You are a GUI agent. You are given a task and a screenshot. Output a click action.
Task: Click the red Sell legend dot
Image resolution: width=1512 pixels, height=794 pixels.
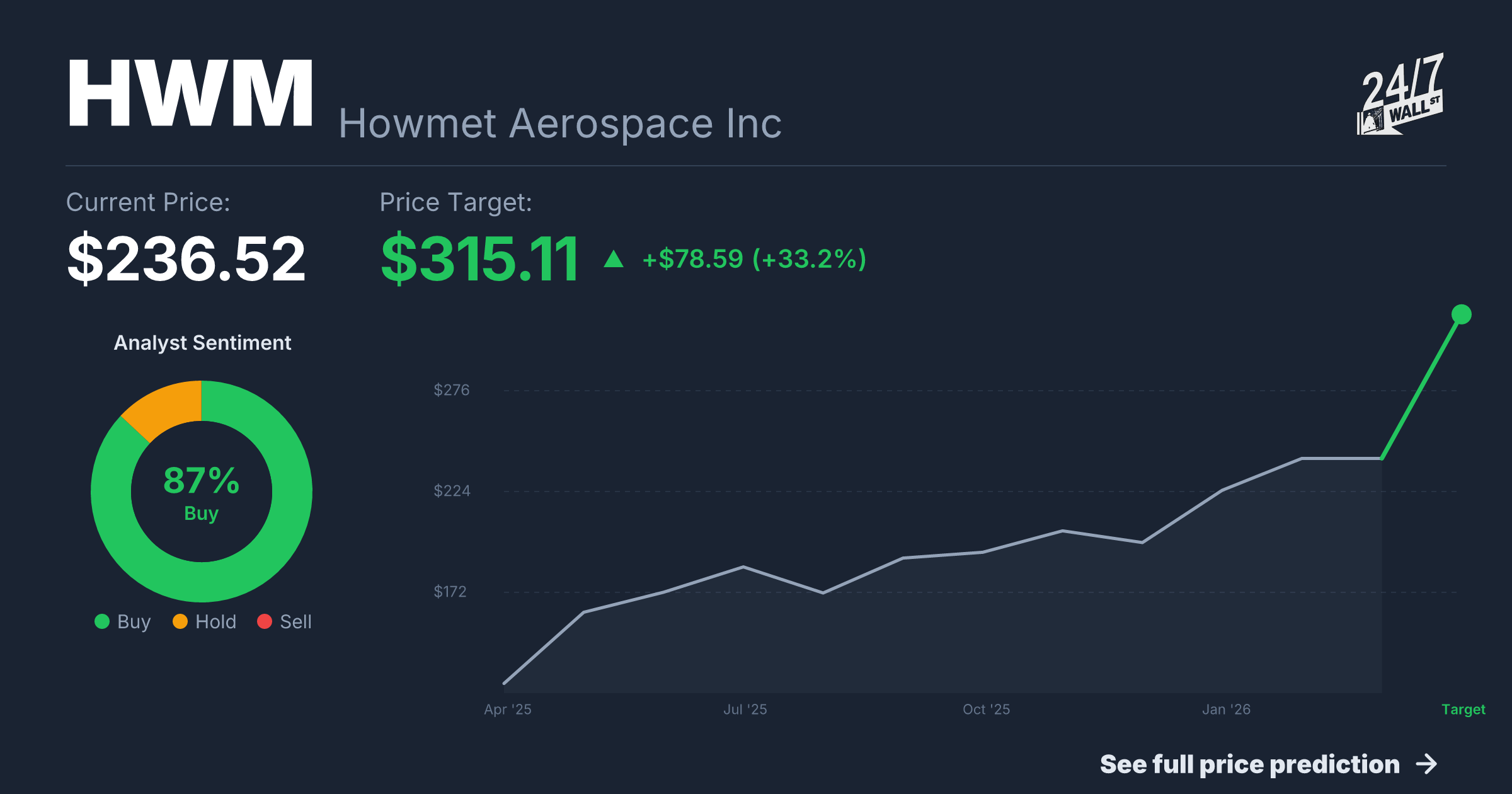pos(265,621)
